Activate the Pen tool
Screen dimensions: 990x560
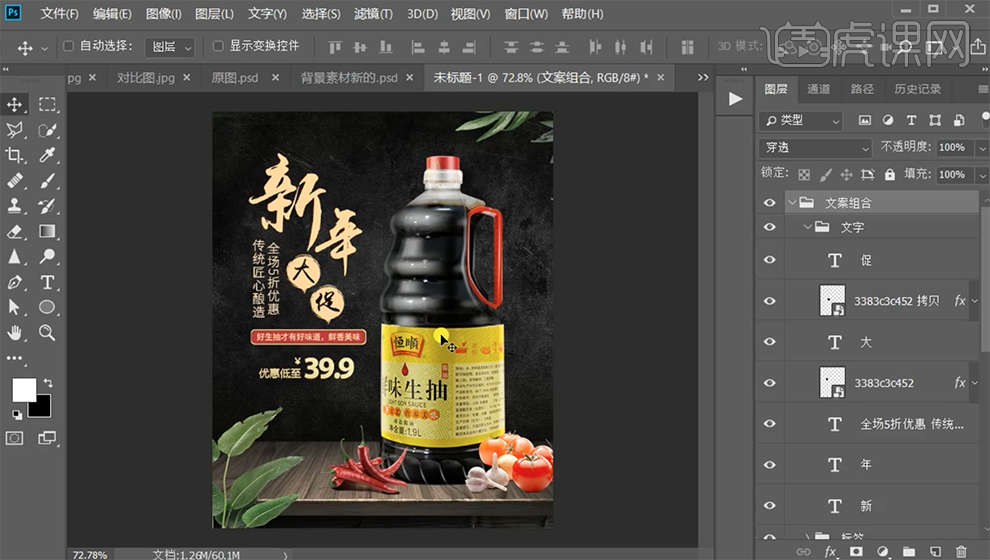point(15,282)
